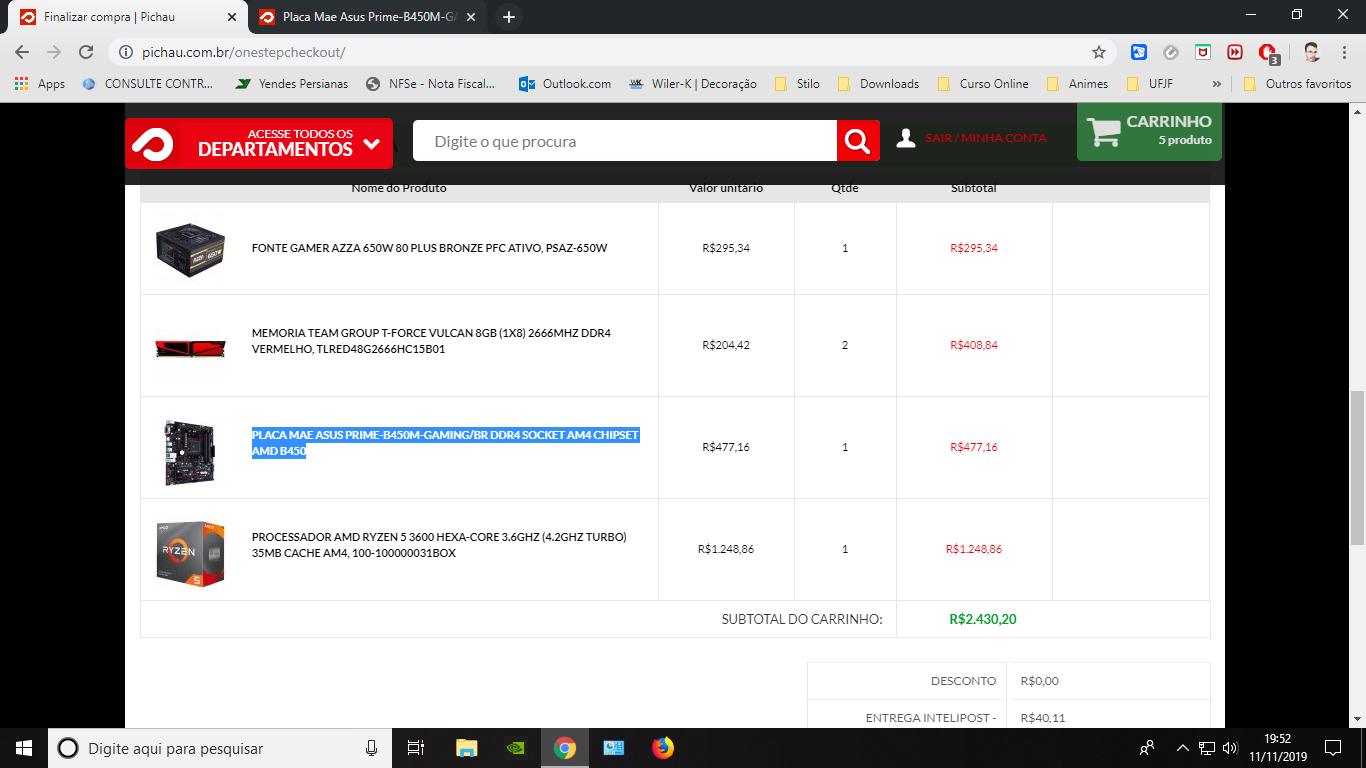The height and width of the screenshot is (768, 1366).
Task: Click the red fast-forward extension icon
Action: pos(1236,52)
